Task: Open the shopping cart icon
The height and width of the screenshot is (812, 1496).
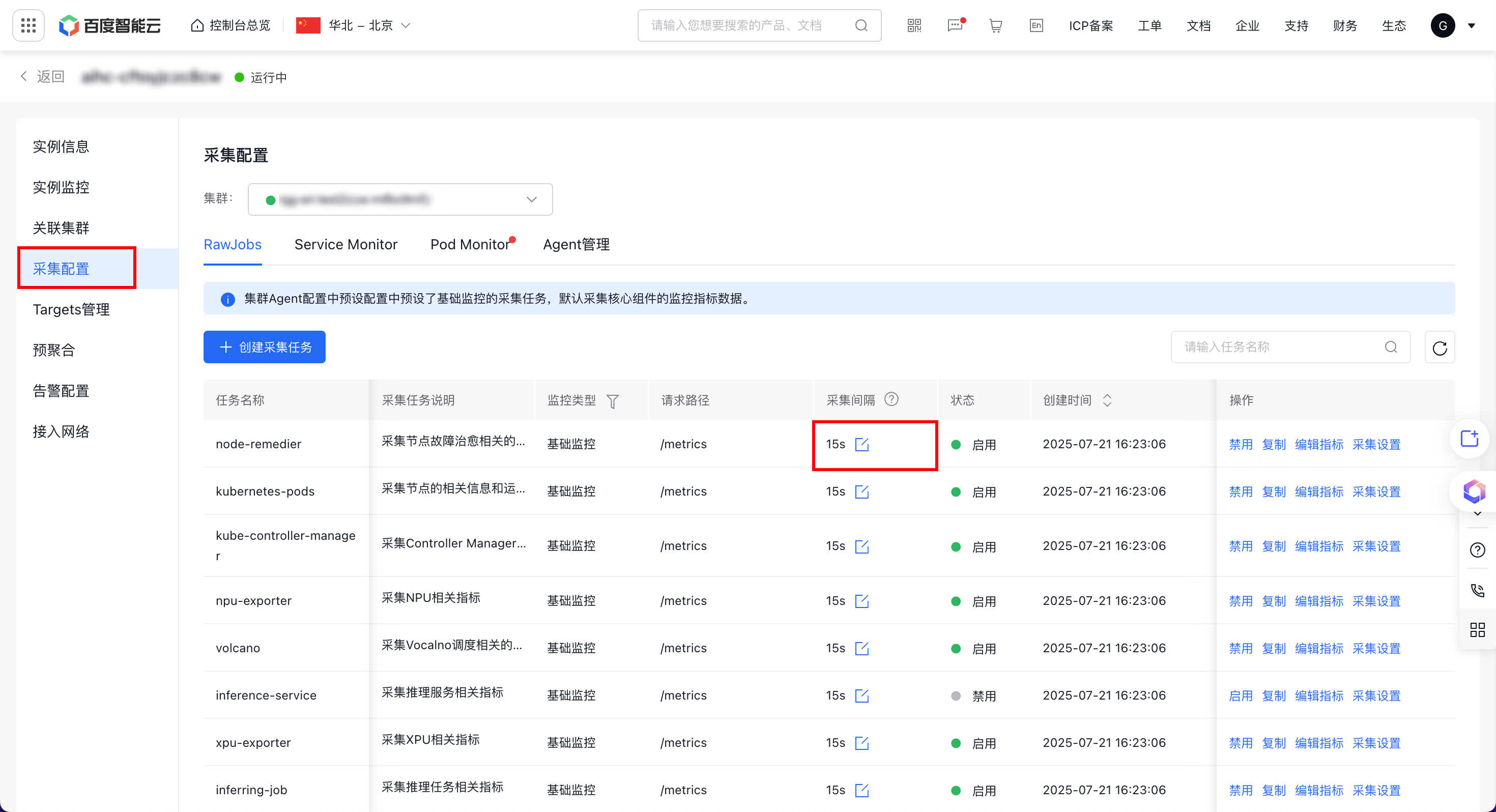Action: pos(996,25)
